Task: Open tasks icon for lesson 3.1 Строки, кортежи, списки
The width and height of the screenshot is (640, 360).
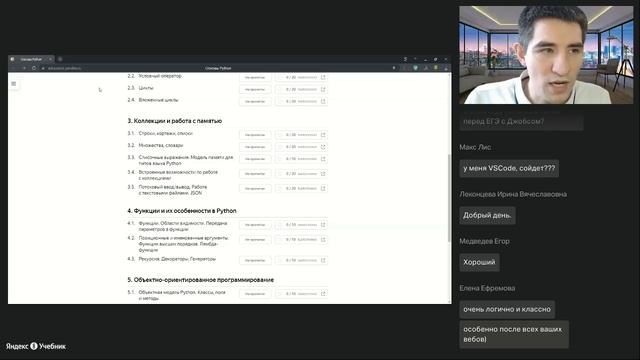Action: pos(323,135)
